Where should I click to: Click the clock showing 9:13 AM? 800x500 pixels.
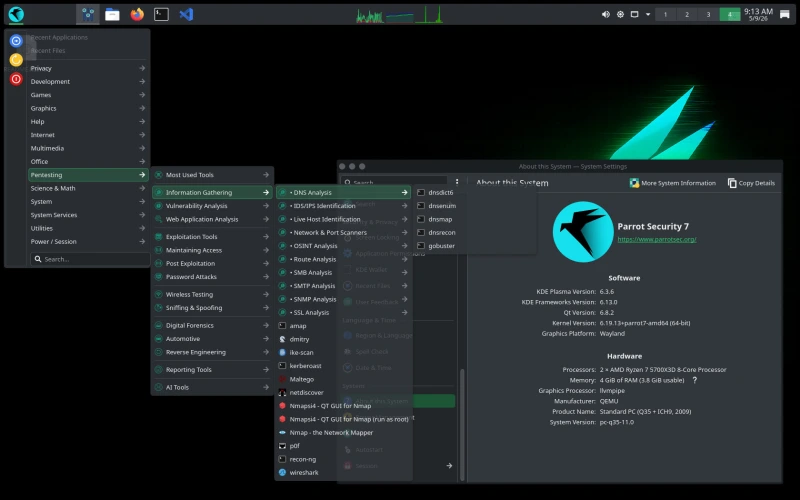click(758, 14)
